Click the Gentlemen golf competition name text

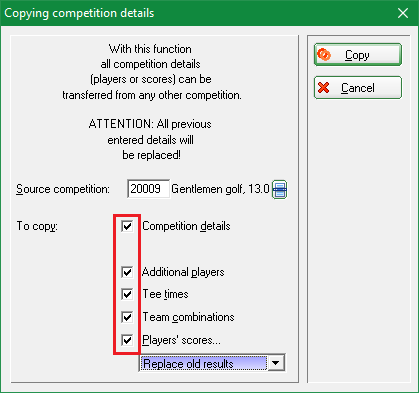coord(220,189)
